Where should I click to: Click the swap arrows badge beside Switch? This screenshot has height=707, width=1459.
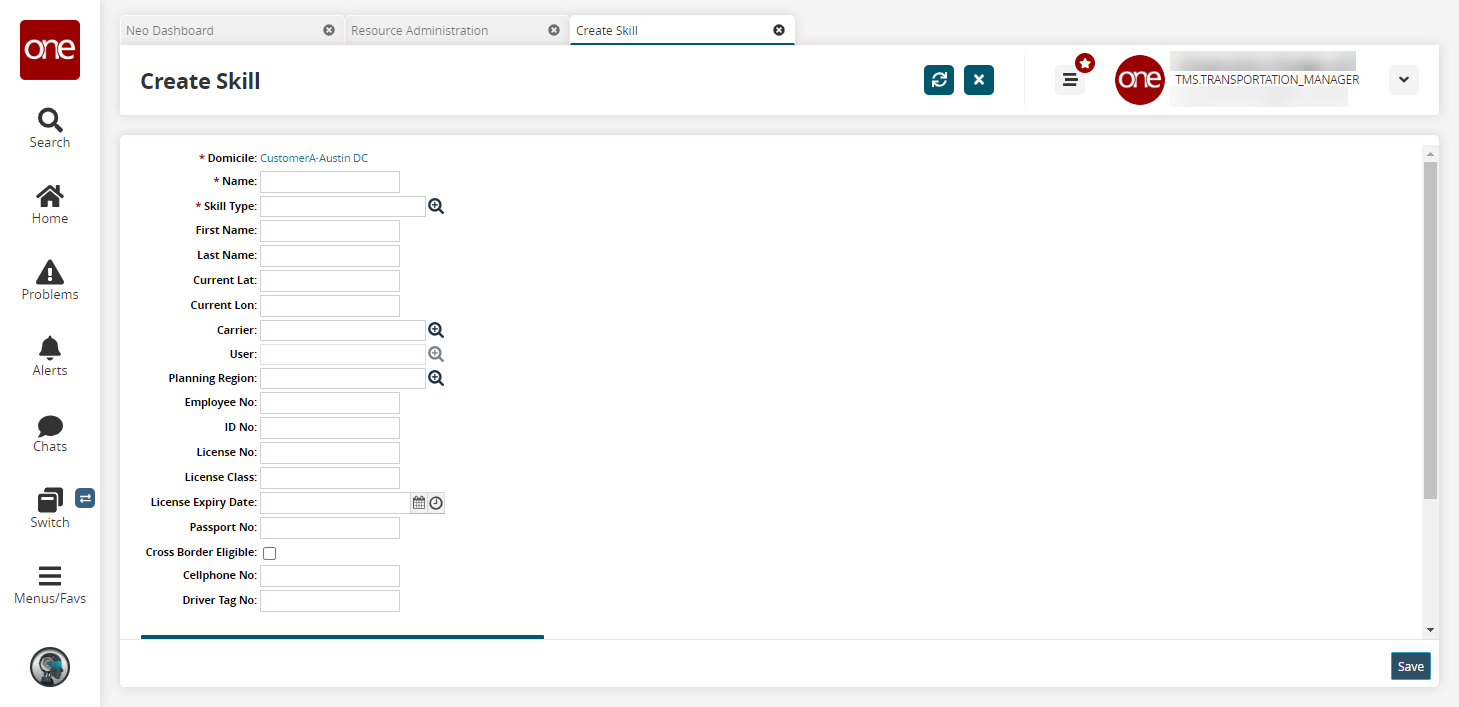point(85,497)
